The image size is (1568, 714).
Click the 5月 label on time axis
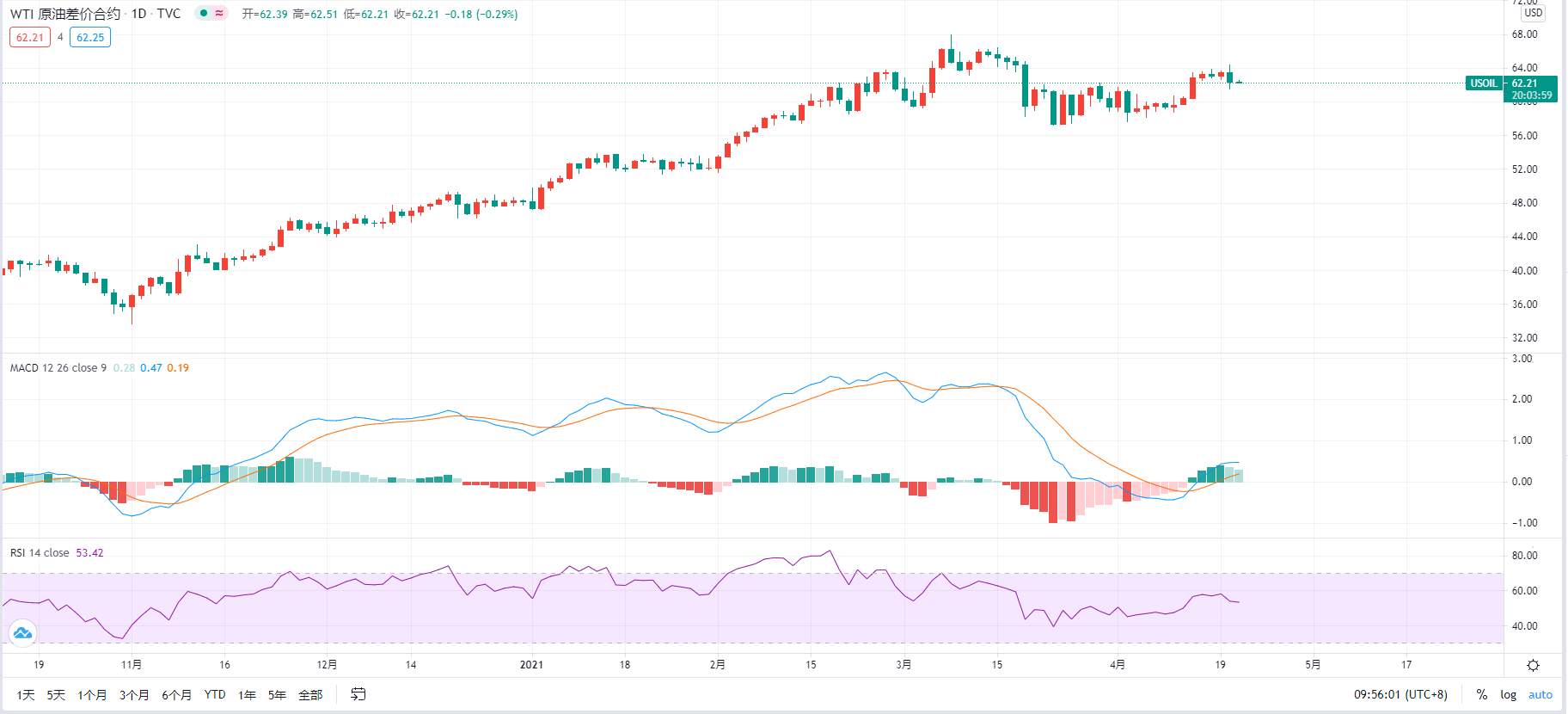pyautogui.click(x=1313, y=664)
